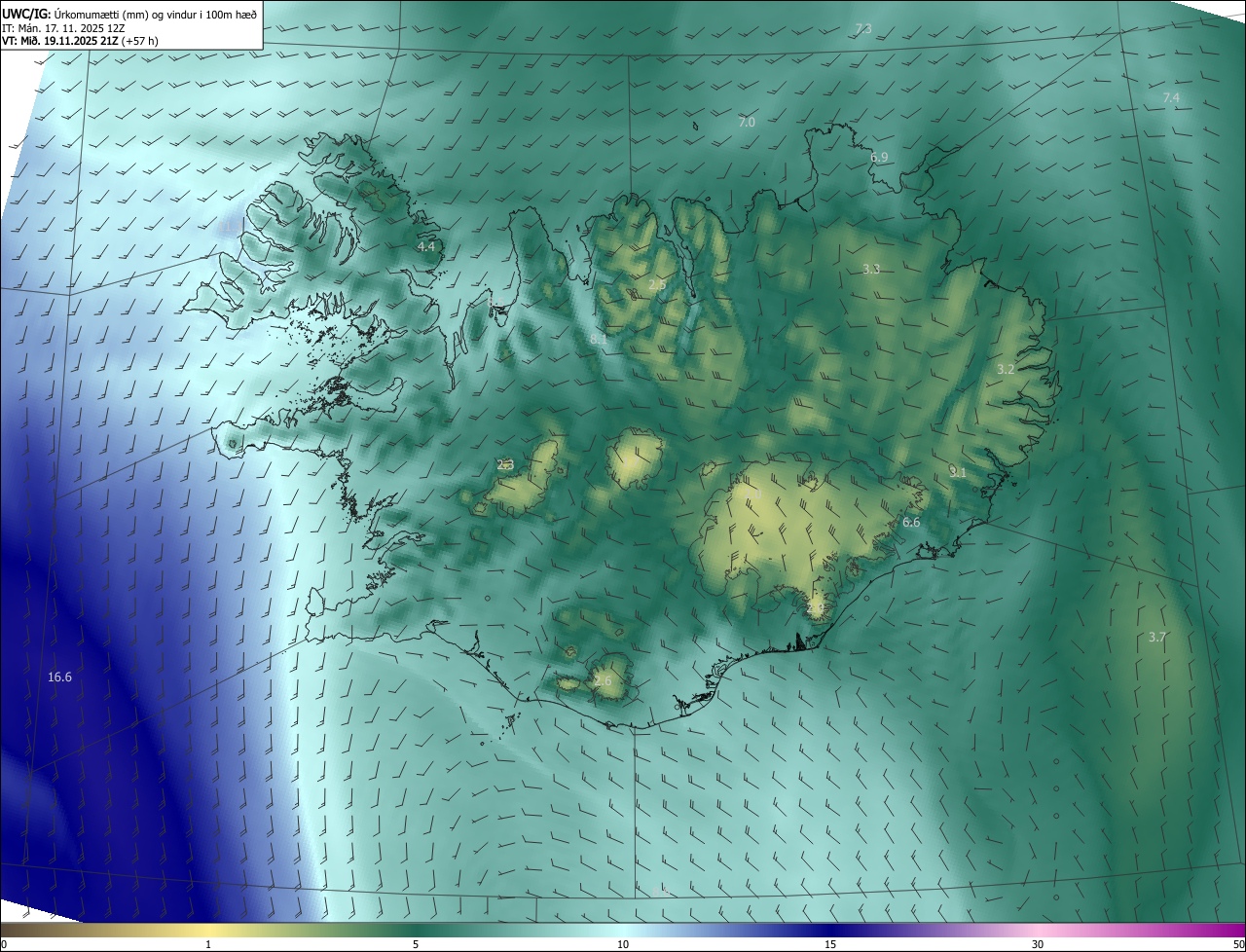Click the 2.3 value label on the map
Screen dimensions: 1246x952
coord(505,465)
